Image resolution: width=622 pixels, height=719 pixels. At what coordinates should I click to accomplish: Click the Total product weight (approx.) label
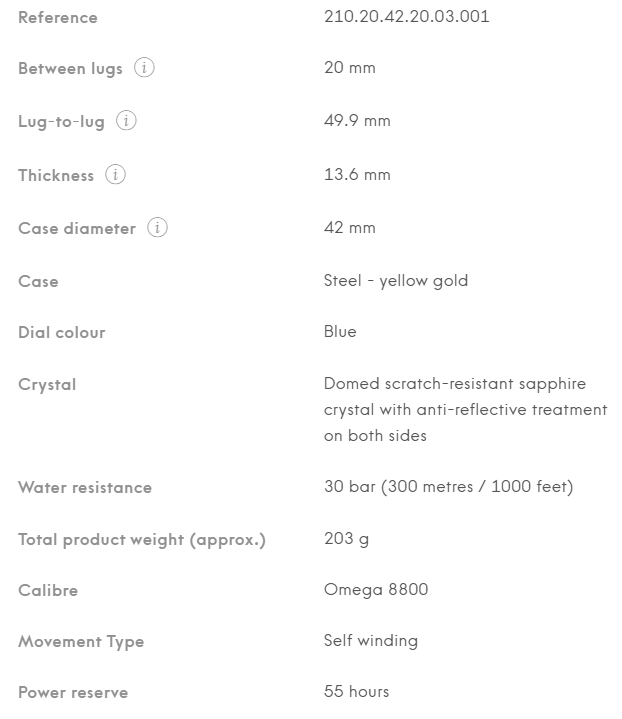142,540
